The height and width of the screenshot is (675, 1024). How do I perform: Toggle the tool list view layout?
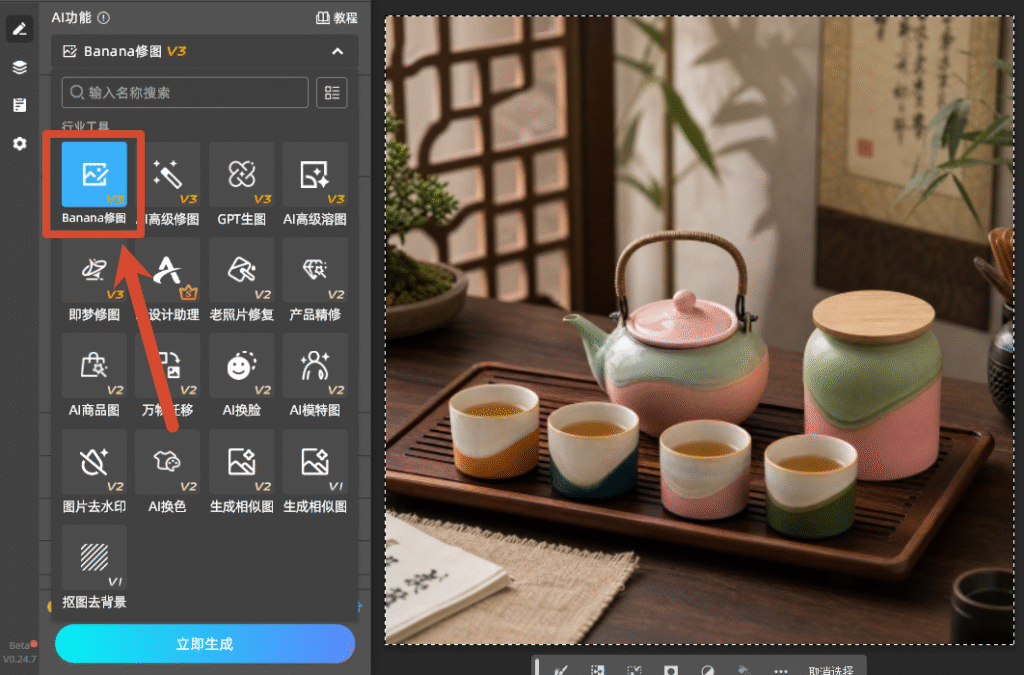point(332,93)
